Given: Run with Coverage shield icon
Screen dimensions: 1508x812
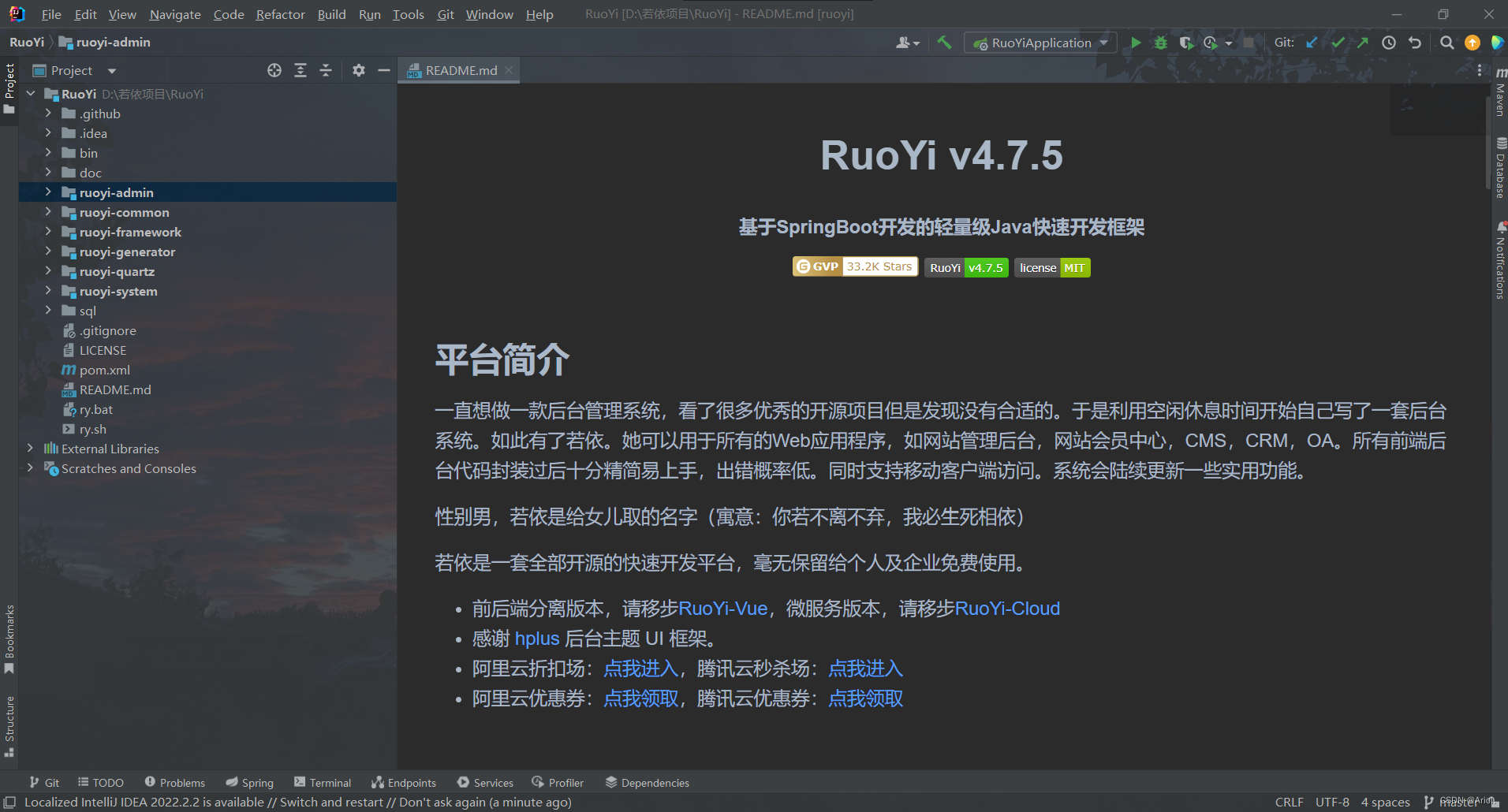Looking at the screenshot, I should 1186,43.
